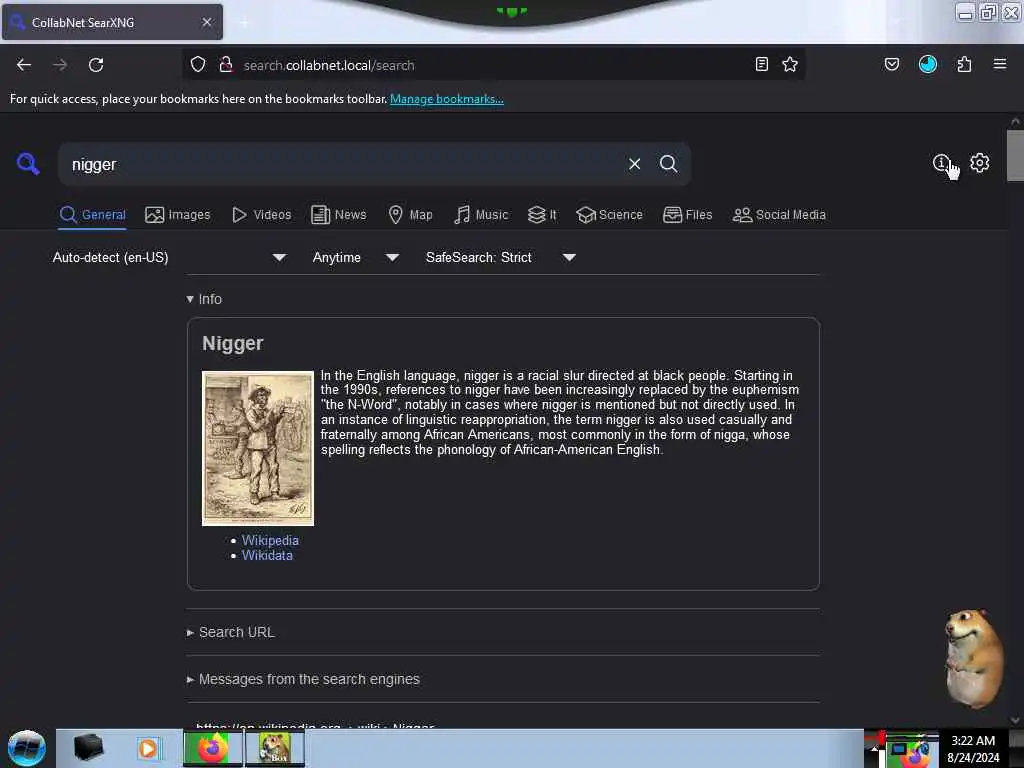Click the SearXNG magnifier logo
The image size is (1024, 768).
[x=28, y=164]
